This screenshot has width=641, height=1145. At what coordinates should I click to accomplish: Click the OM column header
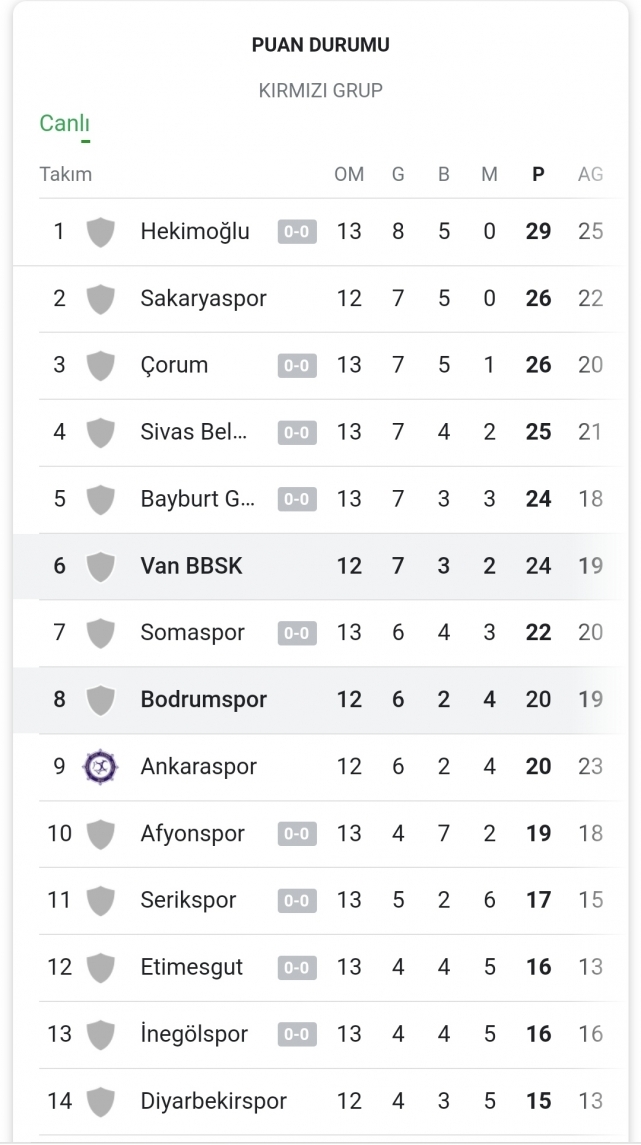click(349, 174)
